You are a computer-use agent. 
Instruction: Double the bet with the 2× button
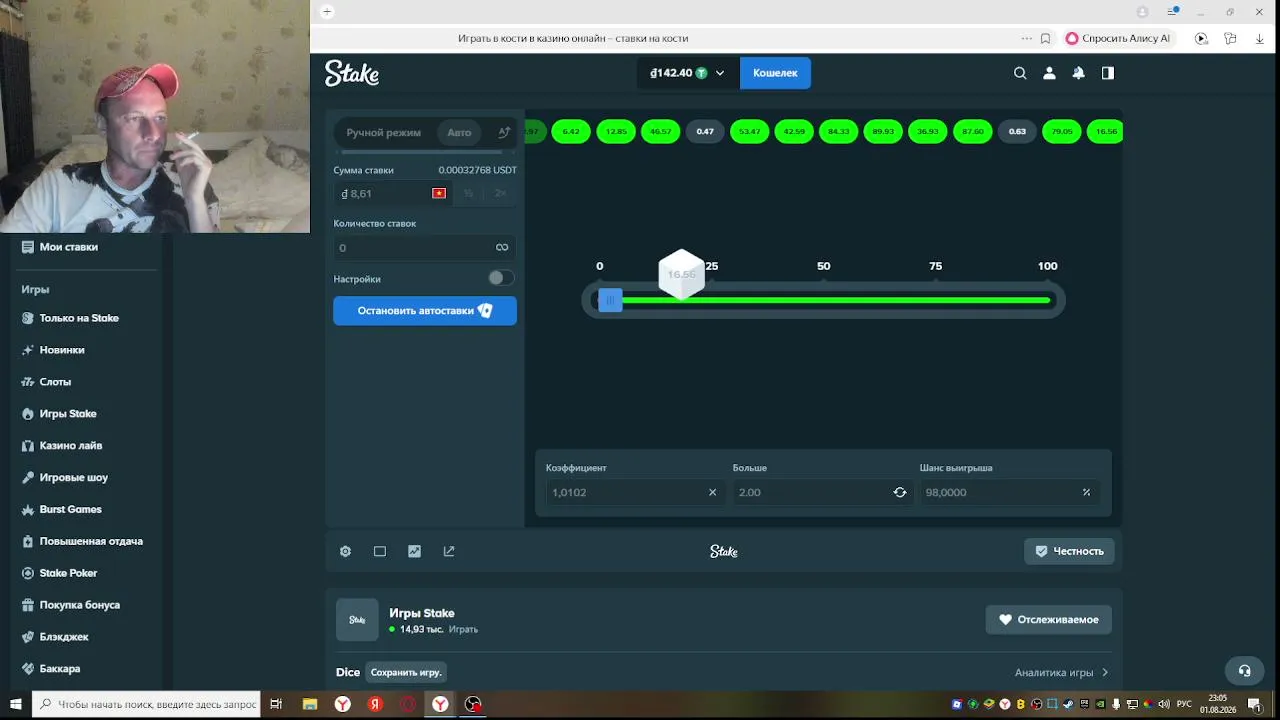point(500,193)
